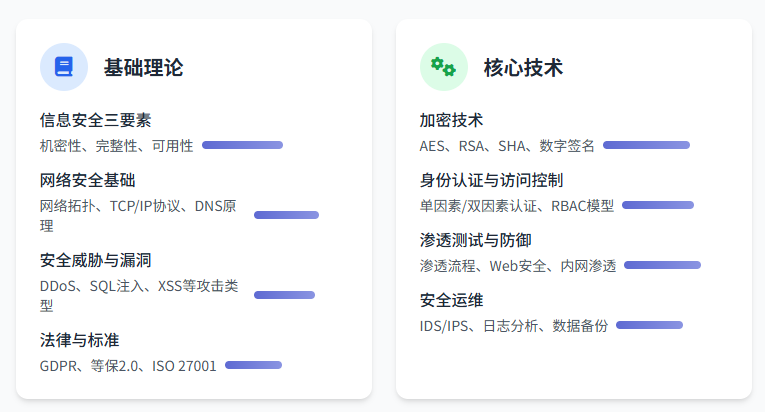Click description AES、RSA、SHA、数字签名
Screen dimensions: 765x412
click(x=507, y=145)
